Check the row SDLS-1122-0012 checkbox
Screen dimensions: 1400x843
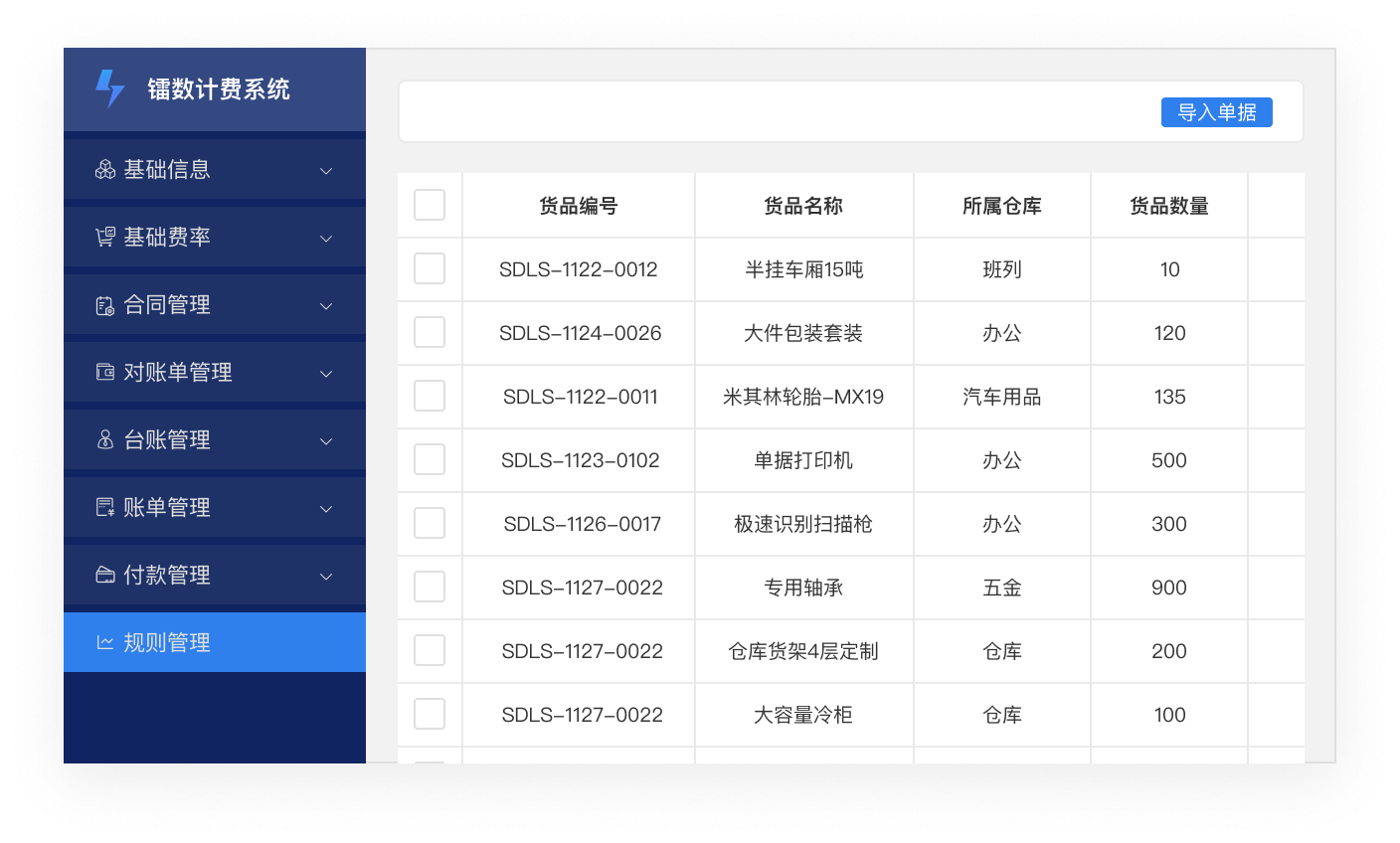pos(430,268)
